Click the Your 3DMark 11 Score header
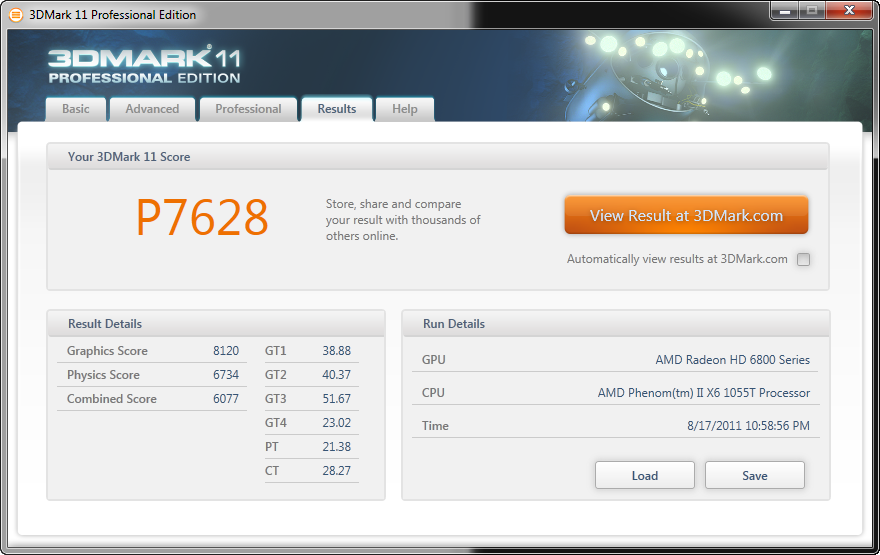 tap(438, 157)
